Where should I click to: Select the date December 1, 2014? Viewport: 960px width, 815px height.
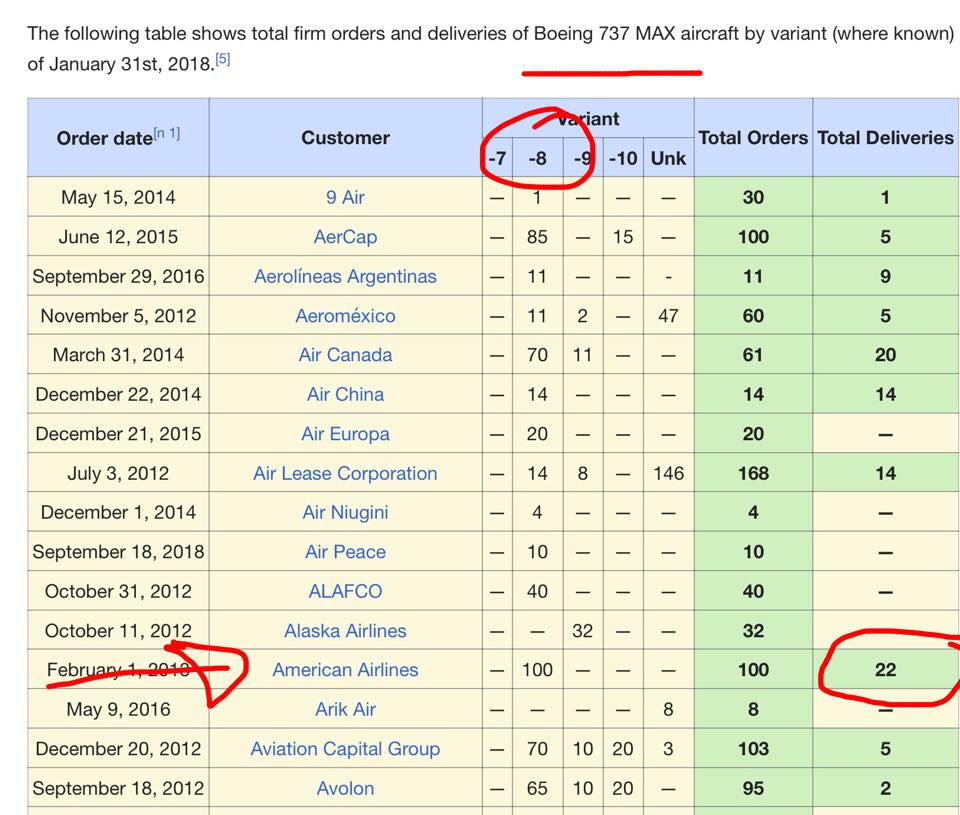click(118, 513)
